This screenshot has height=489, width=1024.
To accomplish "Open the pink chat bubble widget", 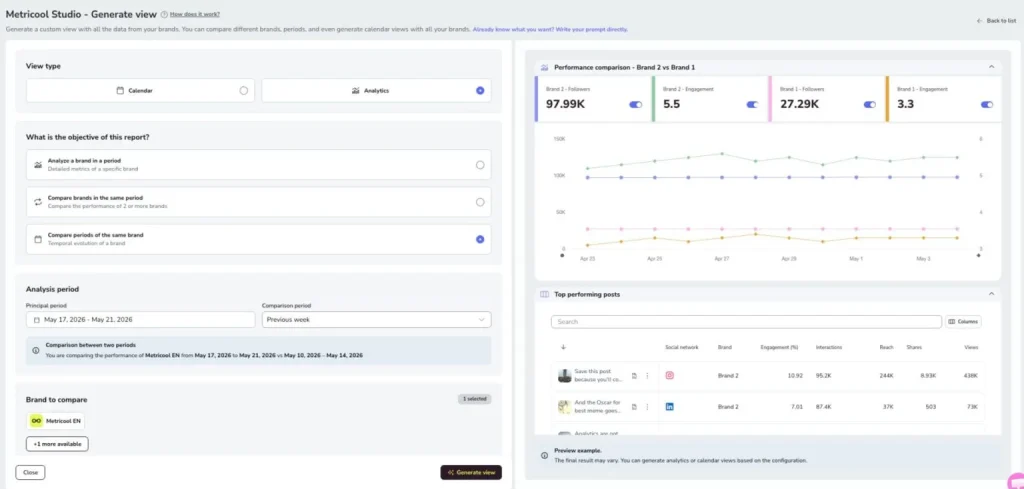I will point(1016,480).
